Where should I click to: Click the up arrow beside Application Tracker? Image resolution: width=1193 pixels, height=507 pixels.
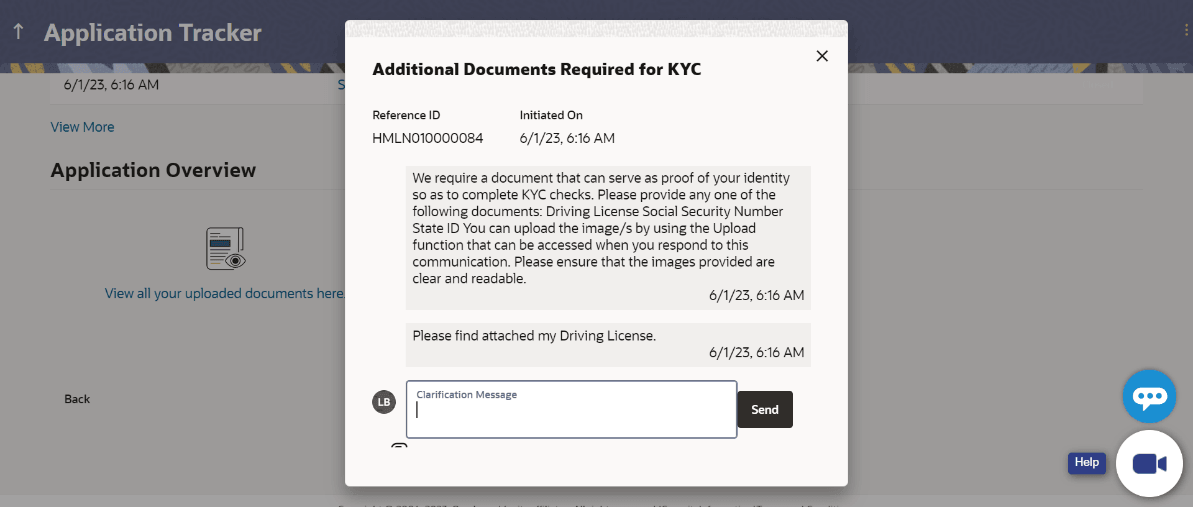18,32
